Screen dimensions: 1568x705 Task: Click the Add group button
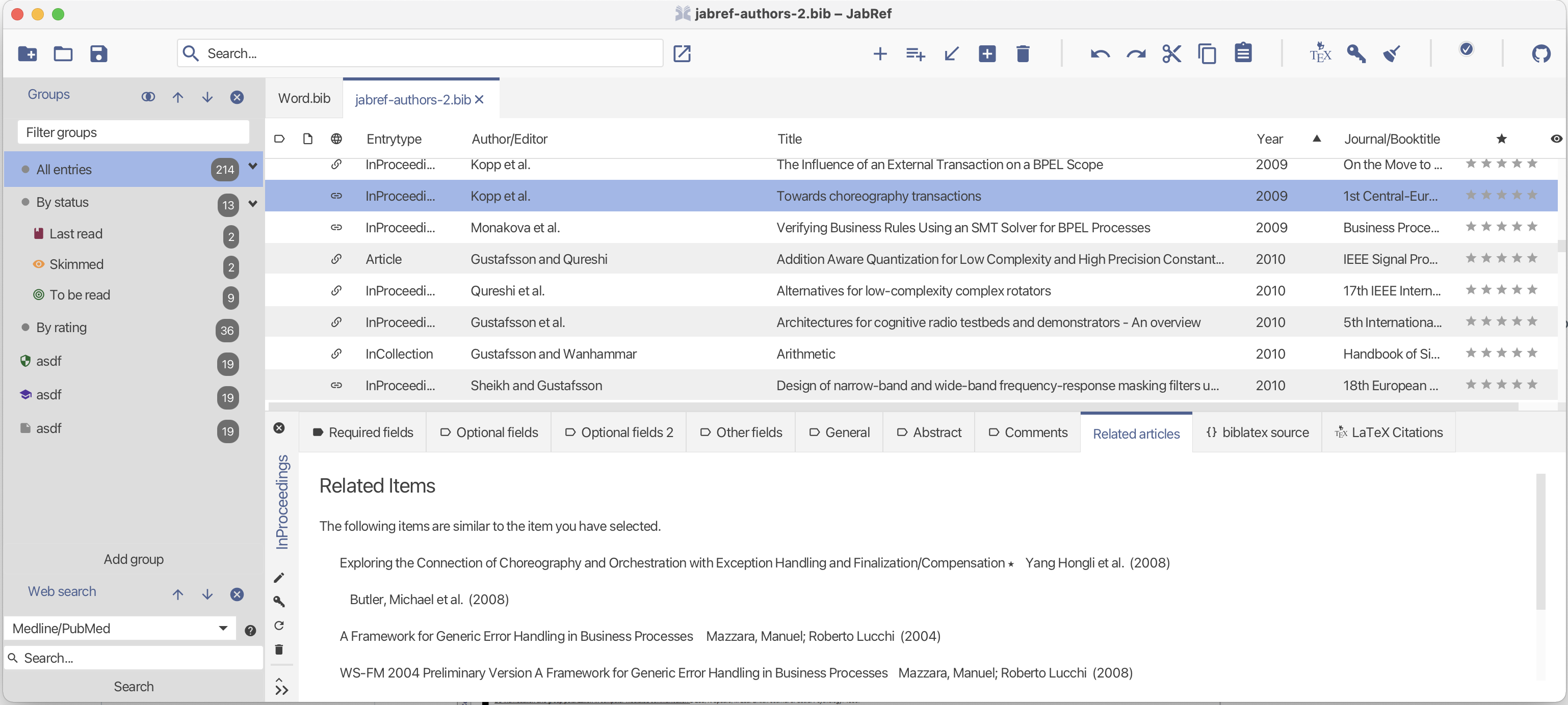pyautogui.click(x=134, y=559)
